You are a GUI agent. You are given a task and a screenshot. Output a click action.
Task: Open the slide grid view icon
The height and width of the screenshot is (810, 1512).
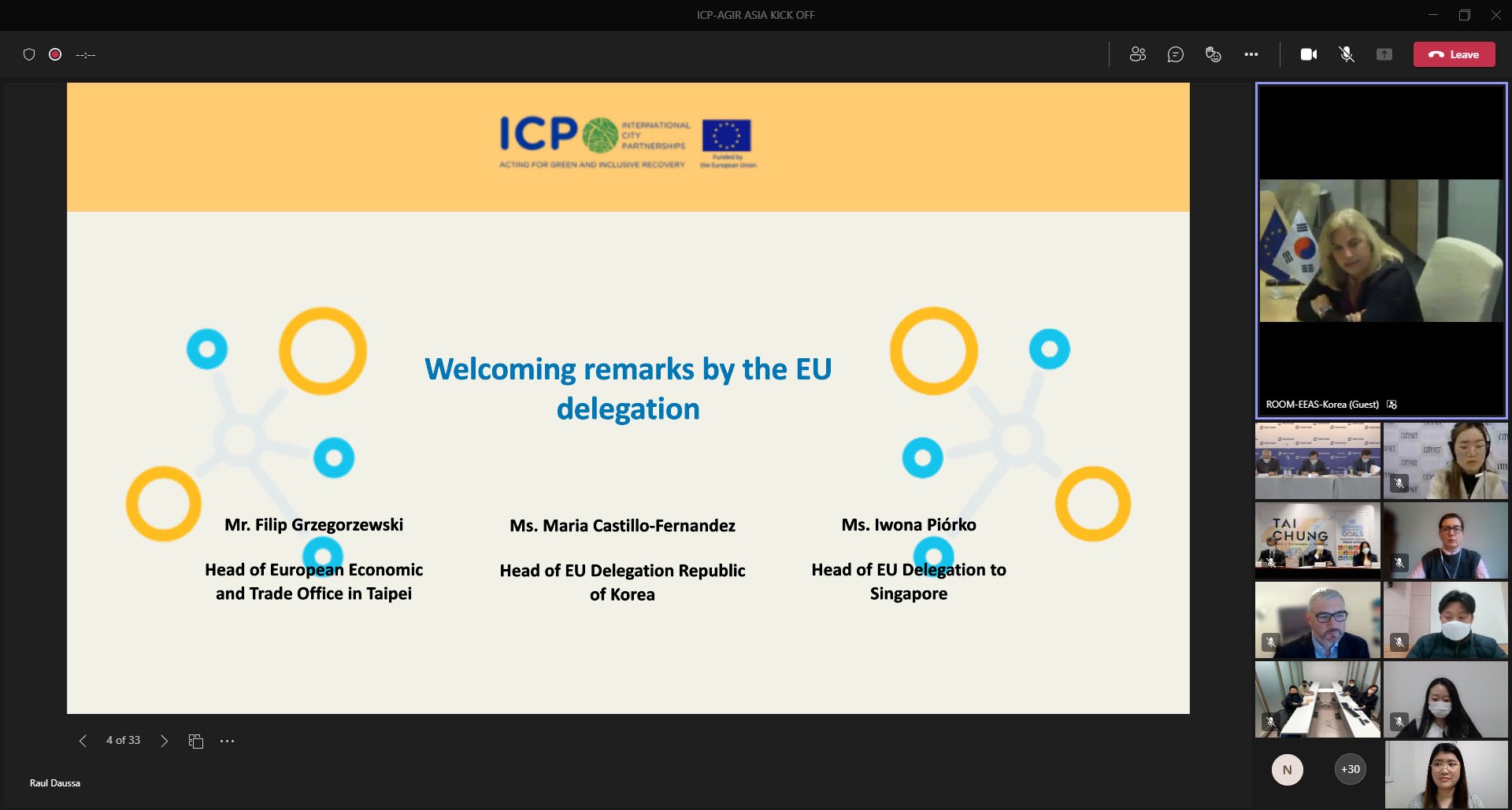point(196,741)
